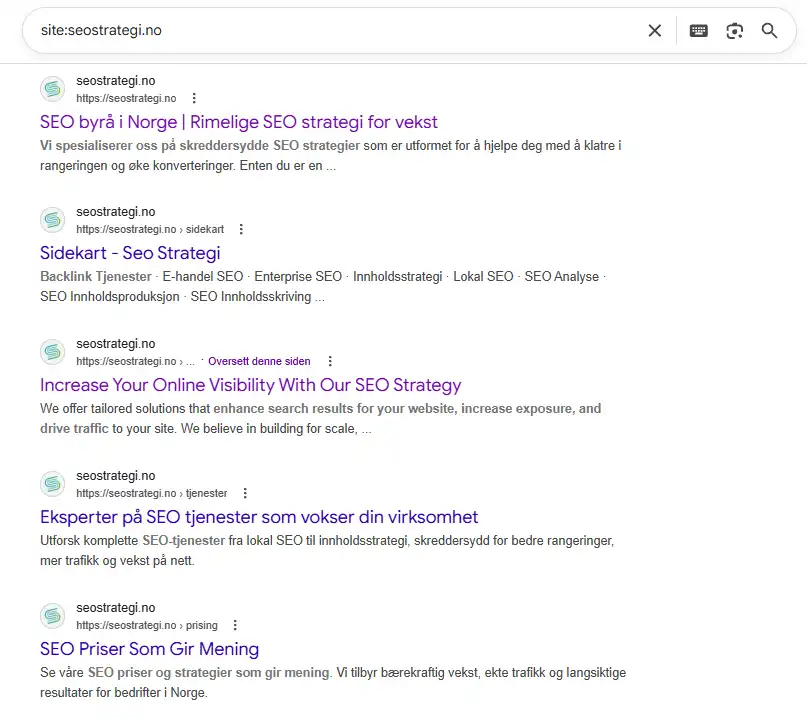Open more options for the homepage result
Viewport: 807px width, 718px height.
click(x=194, y=98)
